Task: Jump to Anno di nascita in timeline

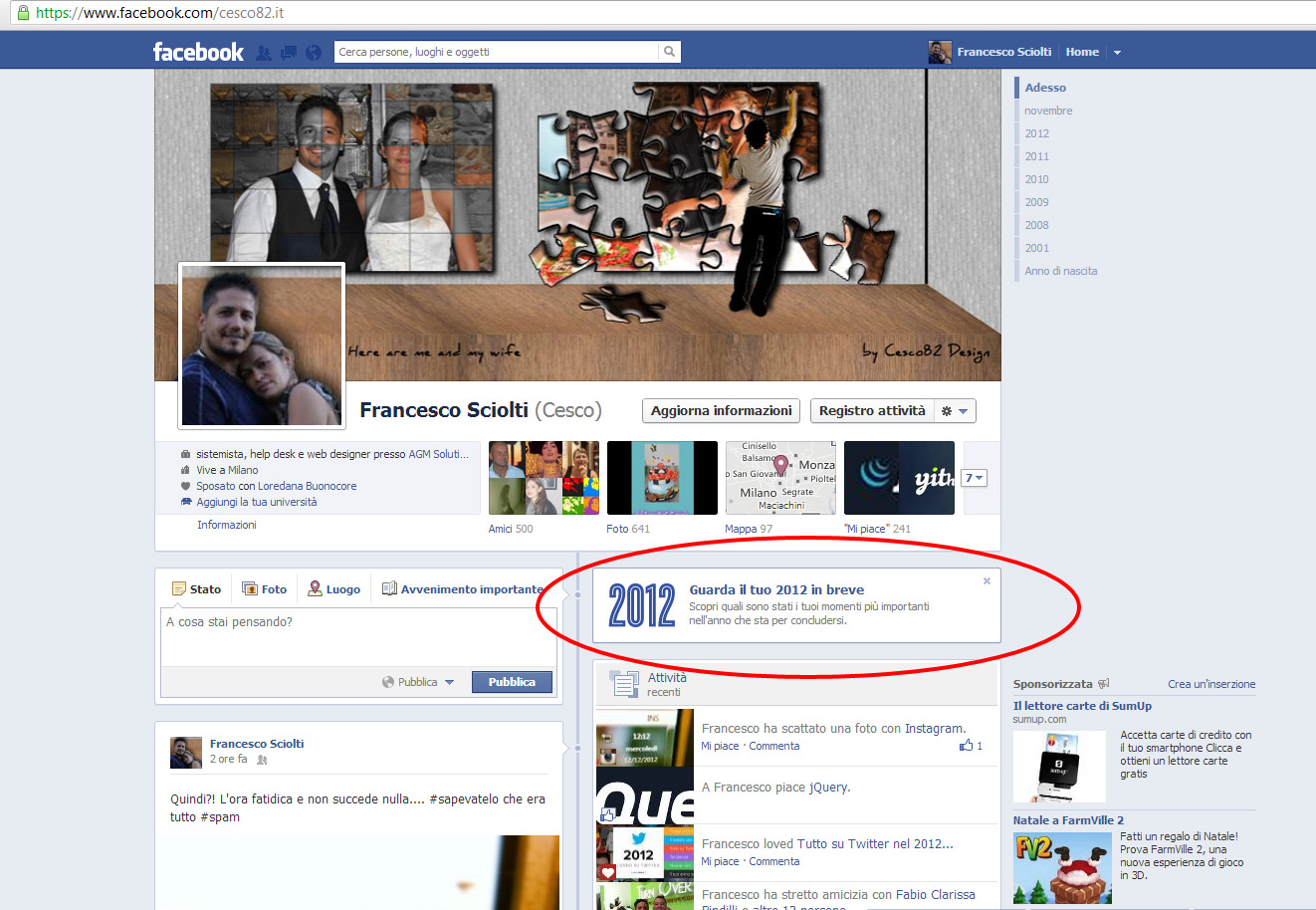Action: (1061, 271)
